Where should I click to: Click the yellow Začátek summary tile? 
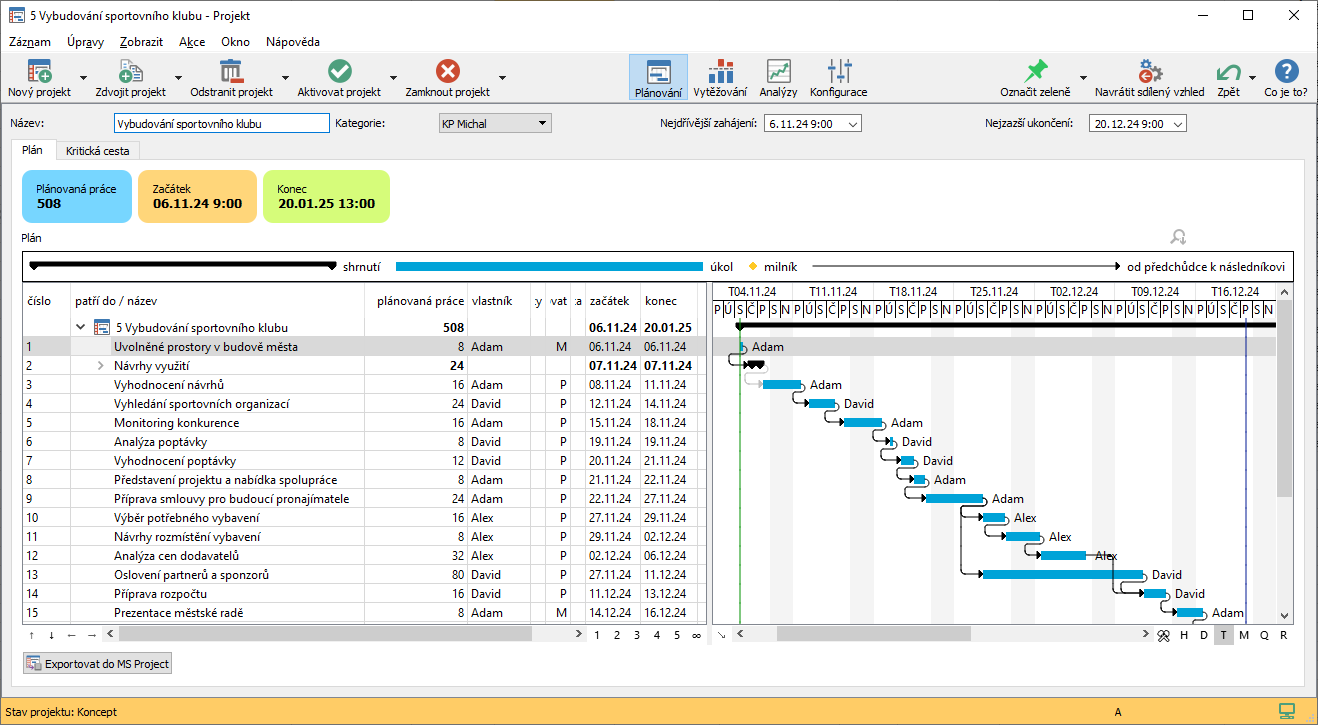[197, 196]
